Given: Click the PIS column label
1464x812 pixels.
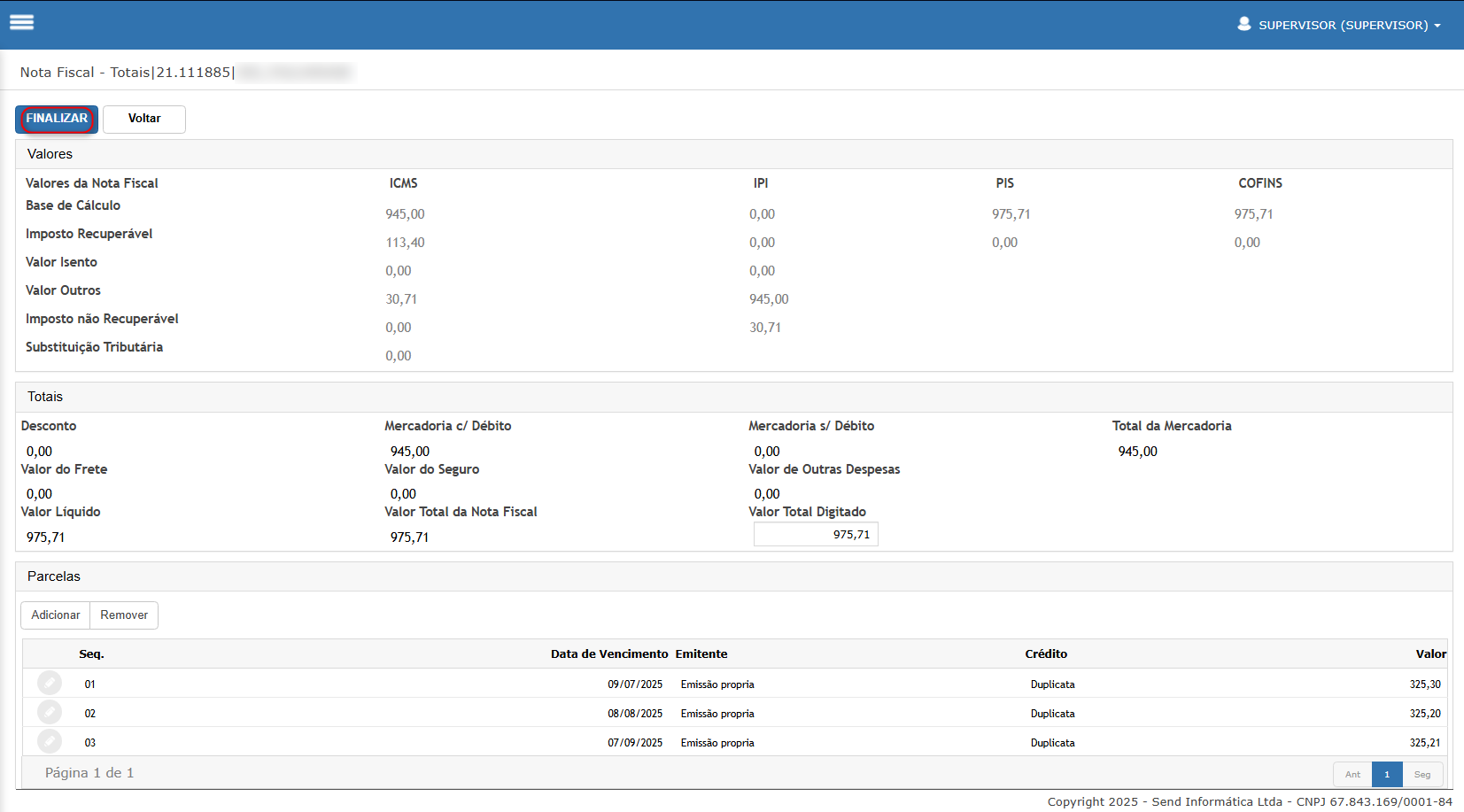Looking at the screenshot, I should [1004, 183].
